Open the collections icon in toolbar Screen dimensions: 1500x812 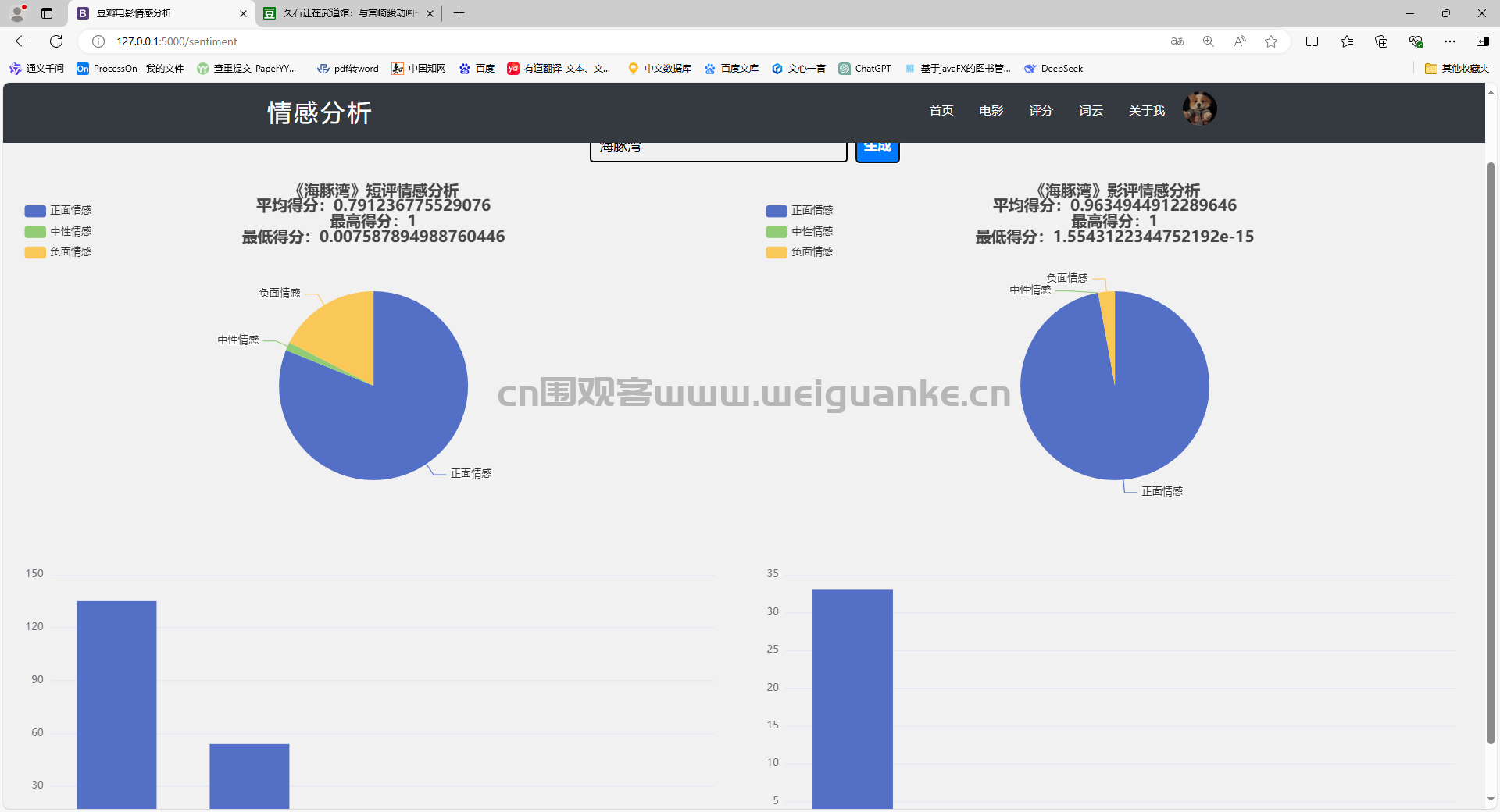coord(1381,41)
